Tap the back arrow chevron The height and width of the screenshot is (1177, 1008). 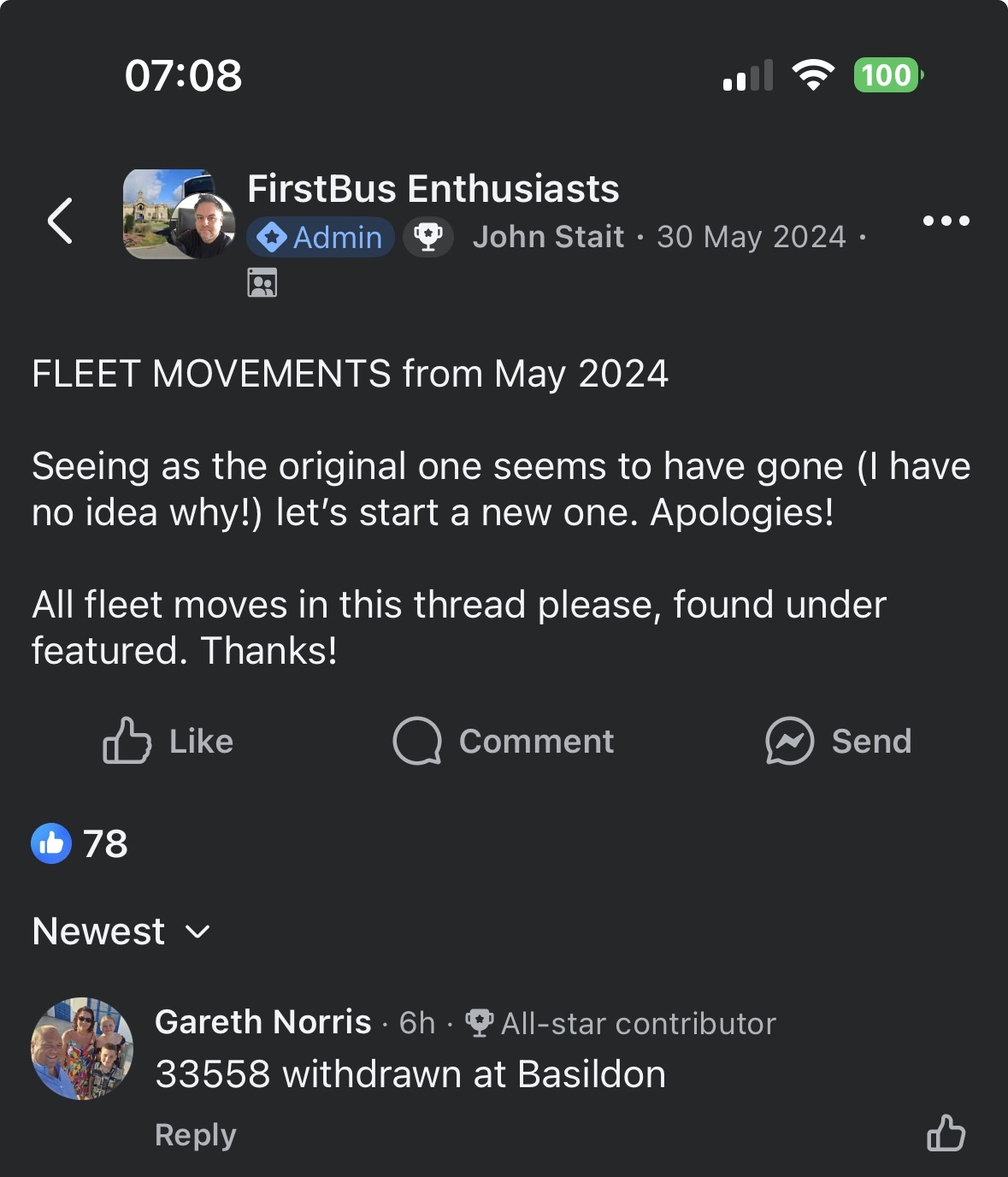pyautogui.click(x=60, y=221)
